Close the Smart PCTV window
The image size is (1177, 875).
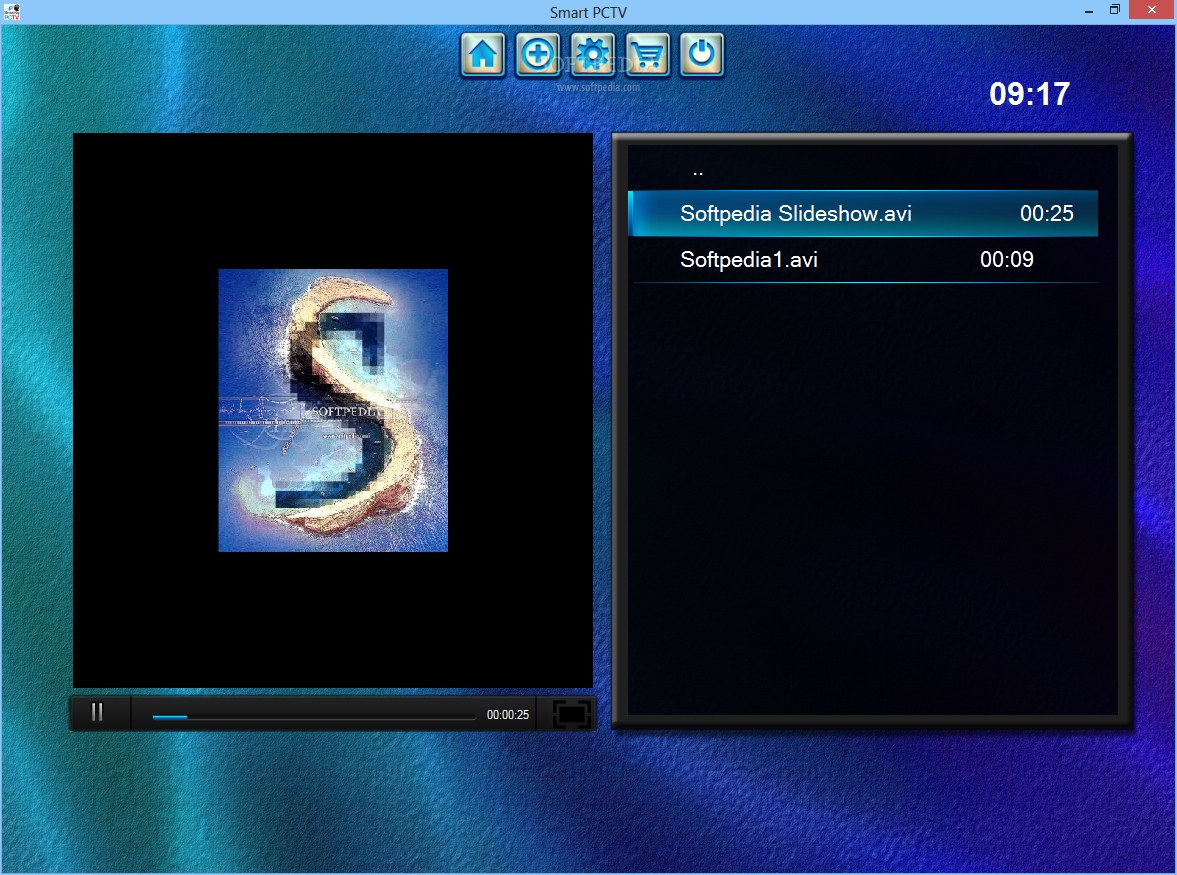1152,11
